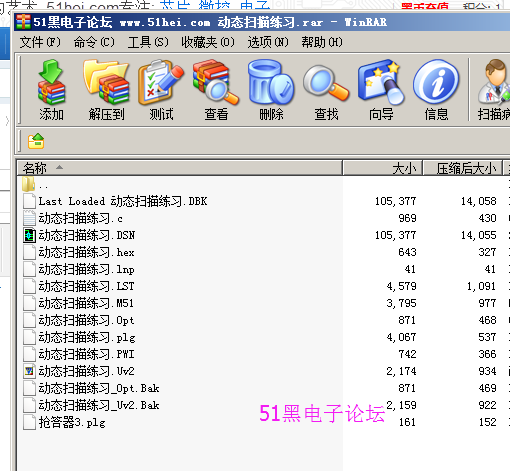The width and height of the screenshot is (510, 471).
Task: Click the 动态扫描练习.Uv2 file icon
Action: click(x=29, y=371)
